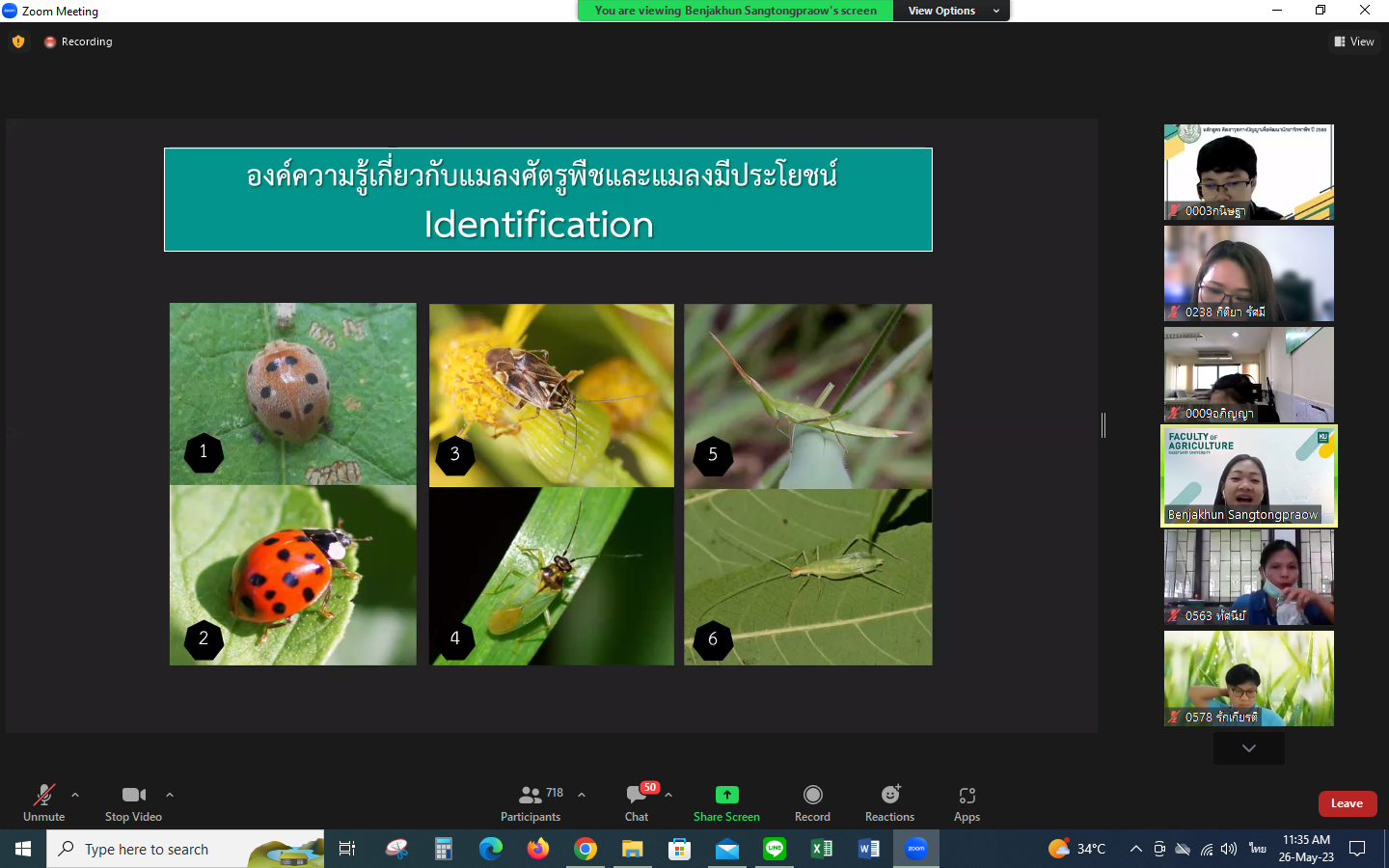Open the View layout menu
The height and width of the screenshot is (868, 1389).
1354,41
